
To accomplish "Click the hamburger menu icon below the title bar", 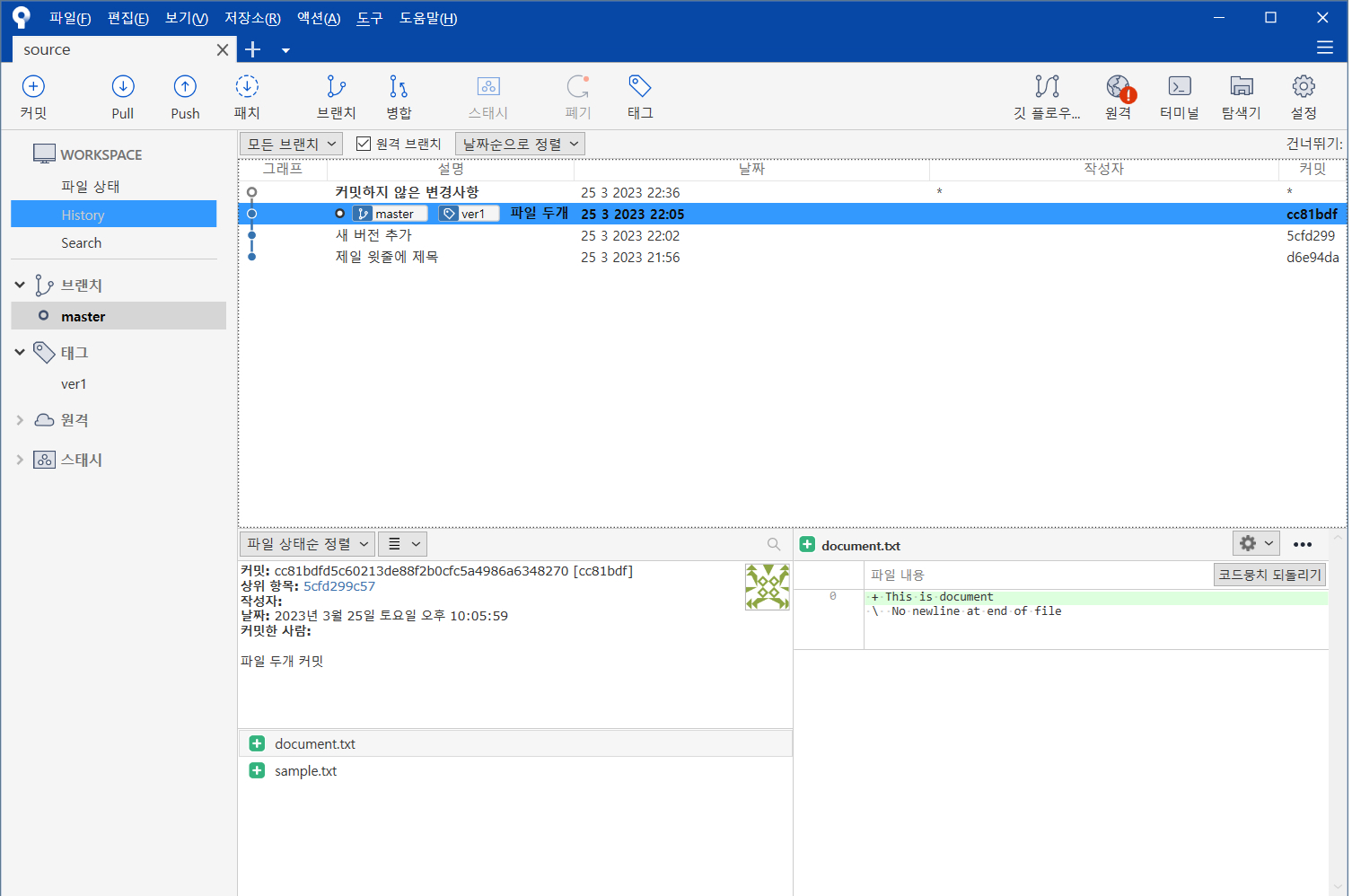I will [x=1325, y=48].
